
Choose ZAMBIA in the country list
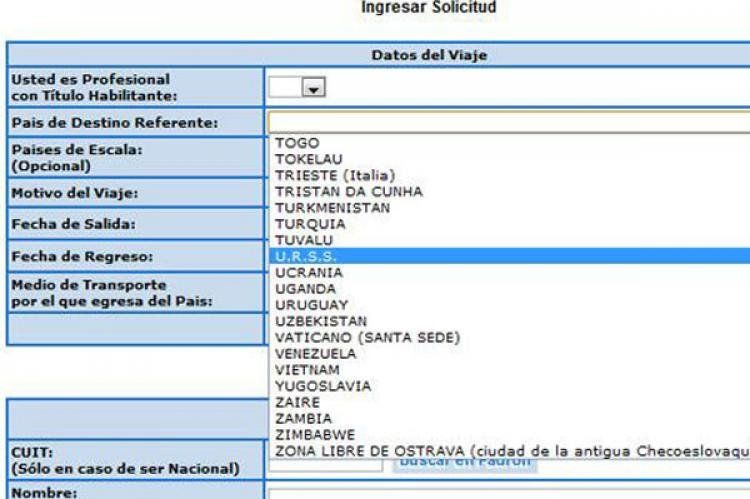510,419
